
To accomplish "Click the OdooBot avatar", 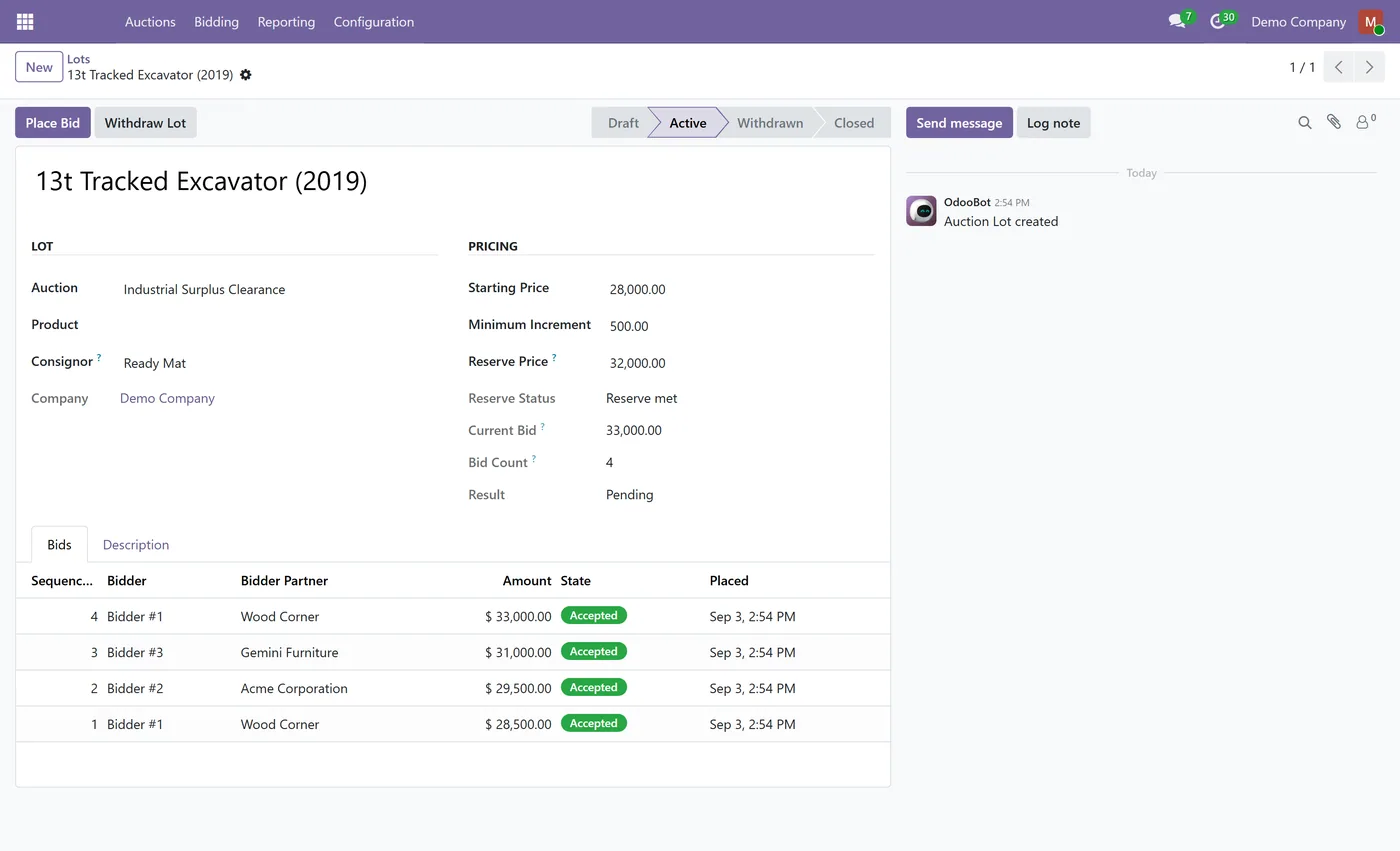I will tap(921, 211).
